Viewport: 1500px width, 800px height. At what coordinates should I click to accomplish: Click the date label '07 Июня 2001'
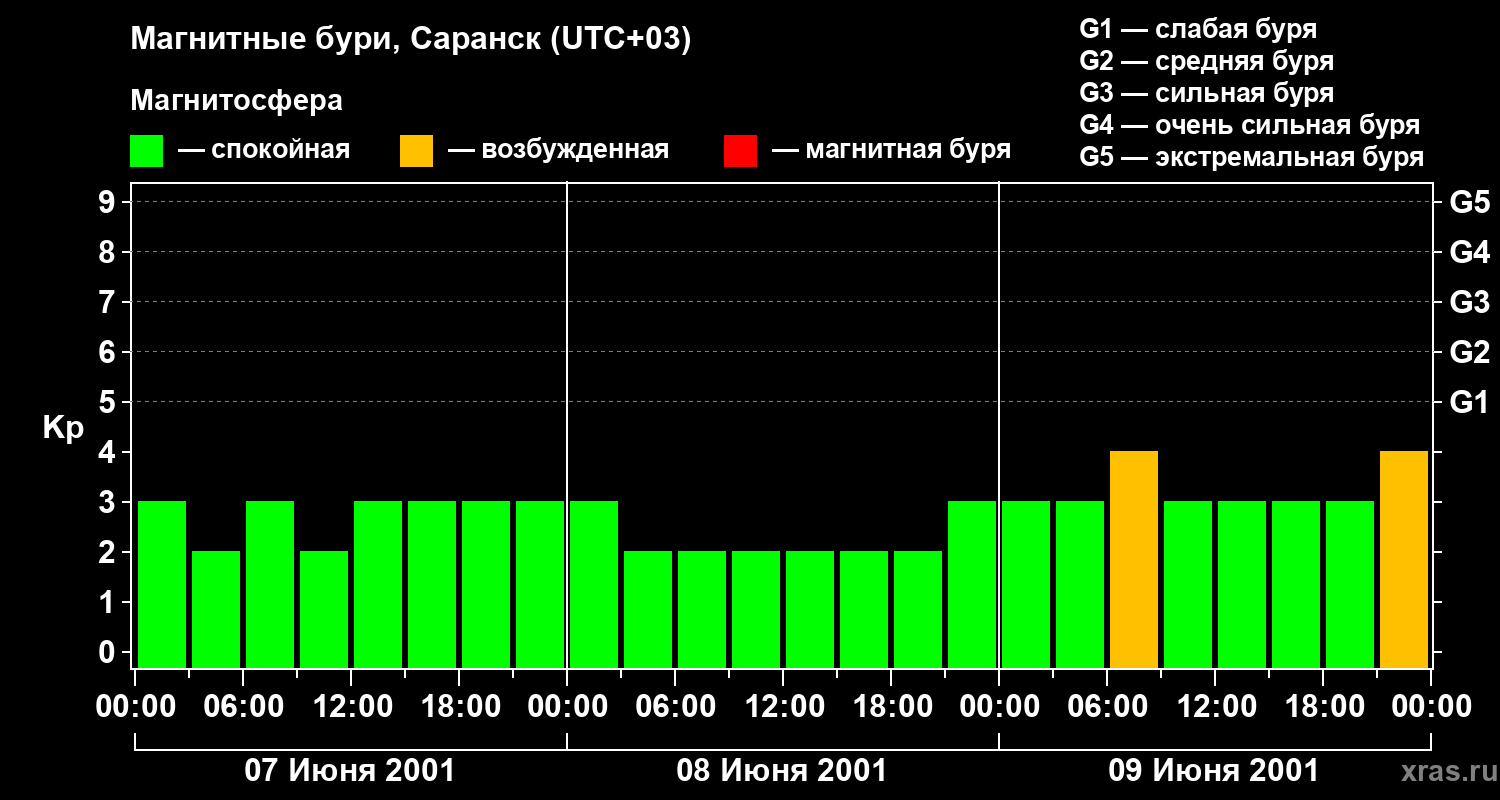[350, 771]
